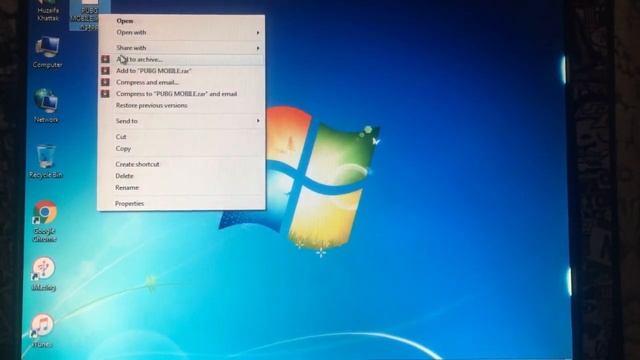Select the USB app shortcut above iTunes
Image resolution: width=640 pixels, height=360 pixels.
click(x=43, y=273)
